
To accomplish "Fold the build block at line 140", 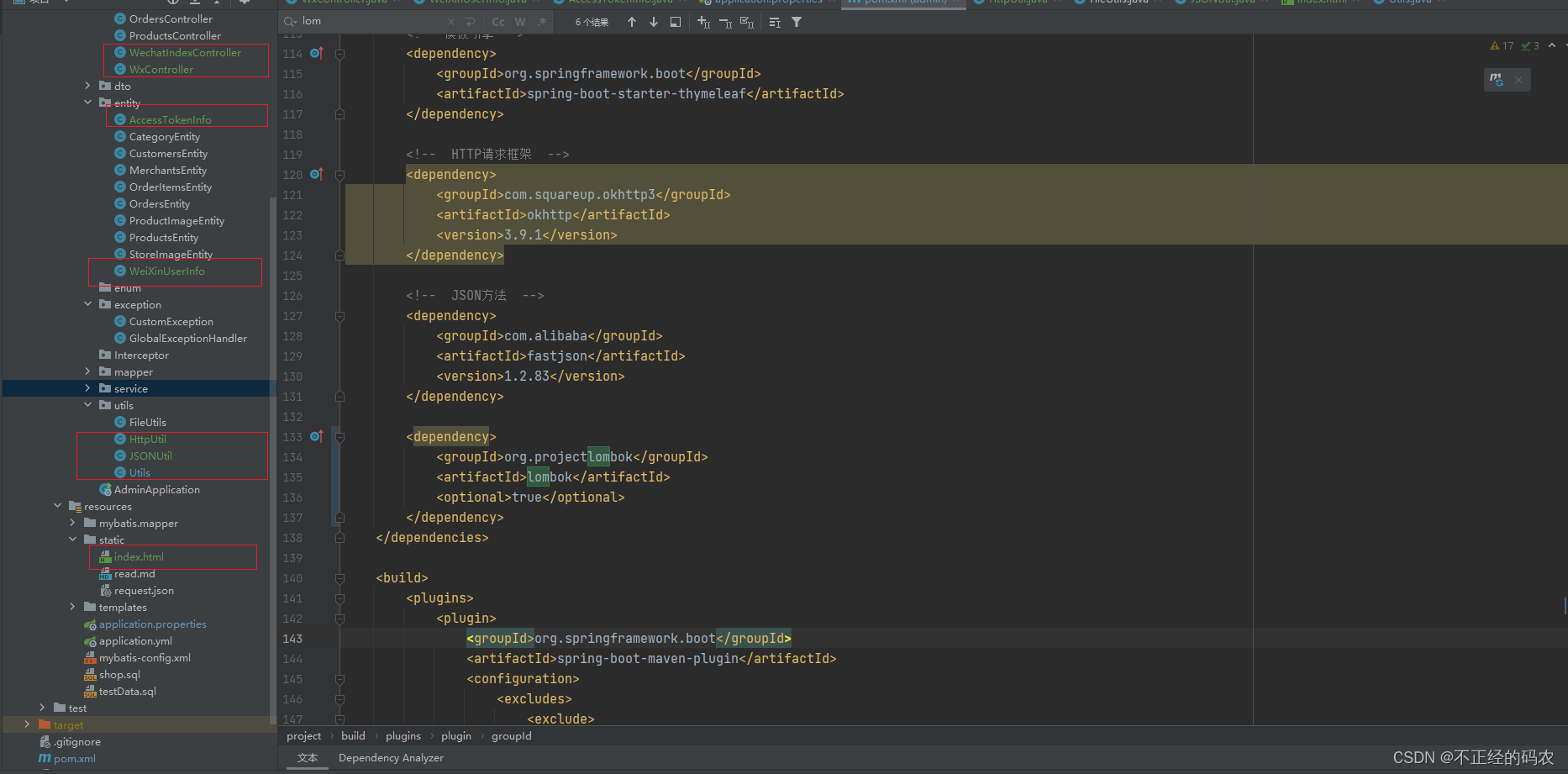I will 339,578.
